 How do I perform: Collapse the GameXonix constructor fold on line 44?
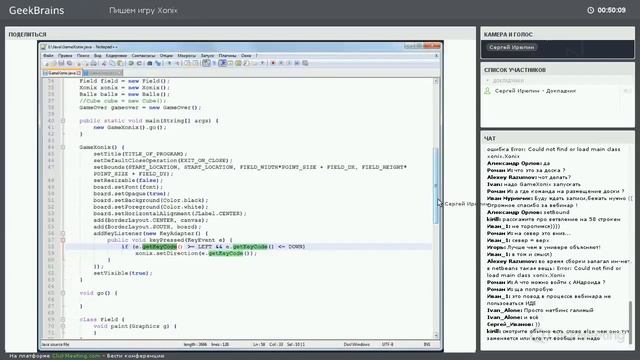click(63, 147)
